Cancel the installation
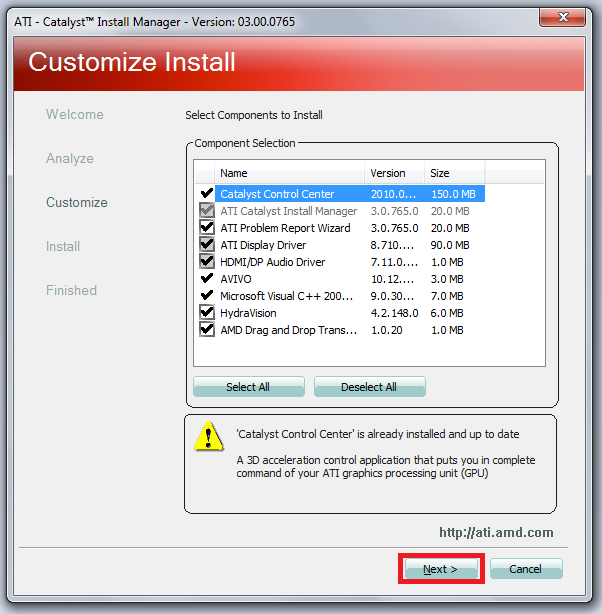Screen dimensions: 602x614 pos(526,569)
